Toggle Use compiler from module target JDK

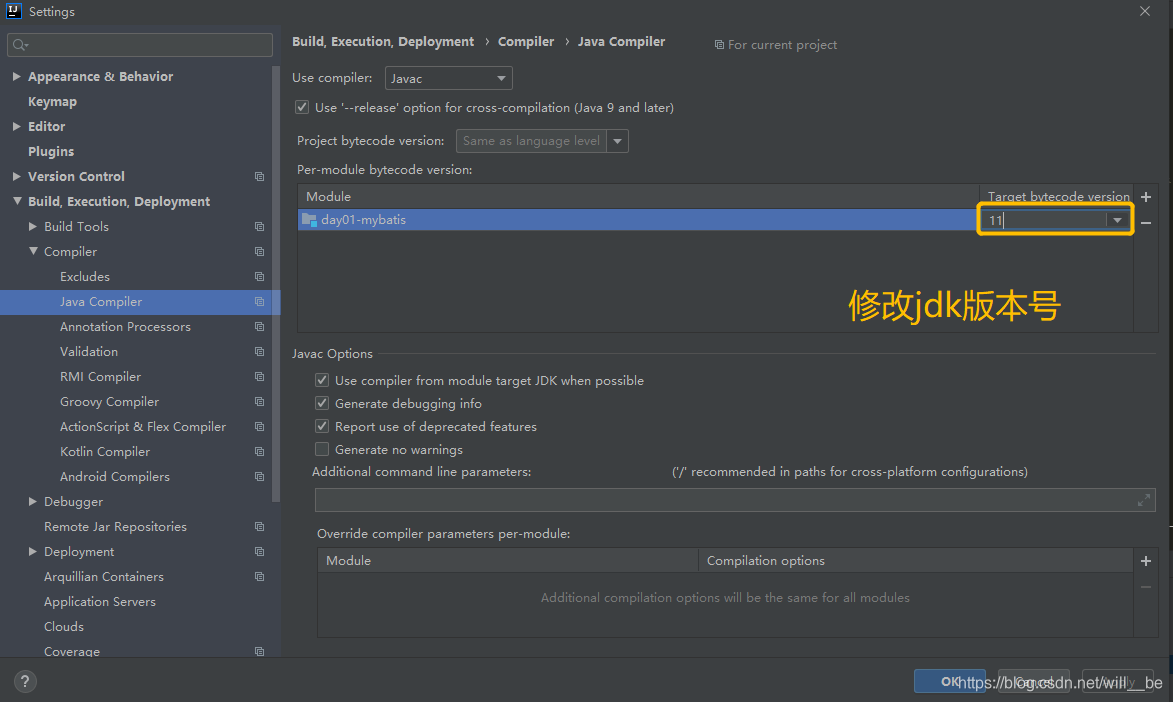click(x=322, y=380)
